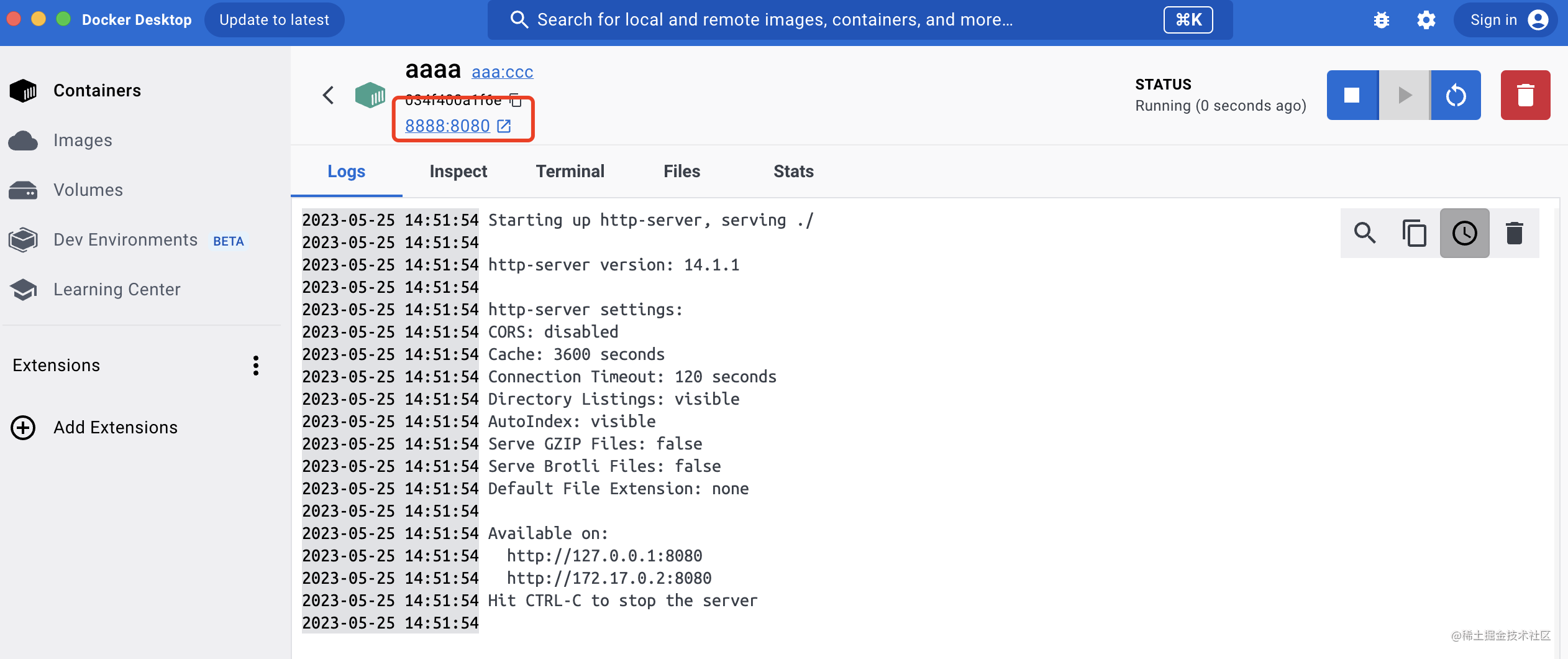Copy the container ID
The height and width of the screenshot is (659, 1568).
[x=516, y=100]
